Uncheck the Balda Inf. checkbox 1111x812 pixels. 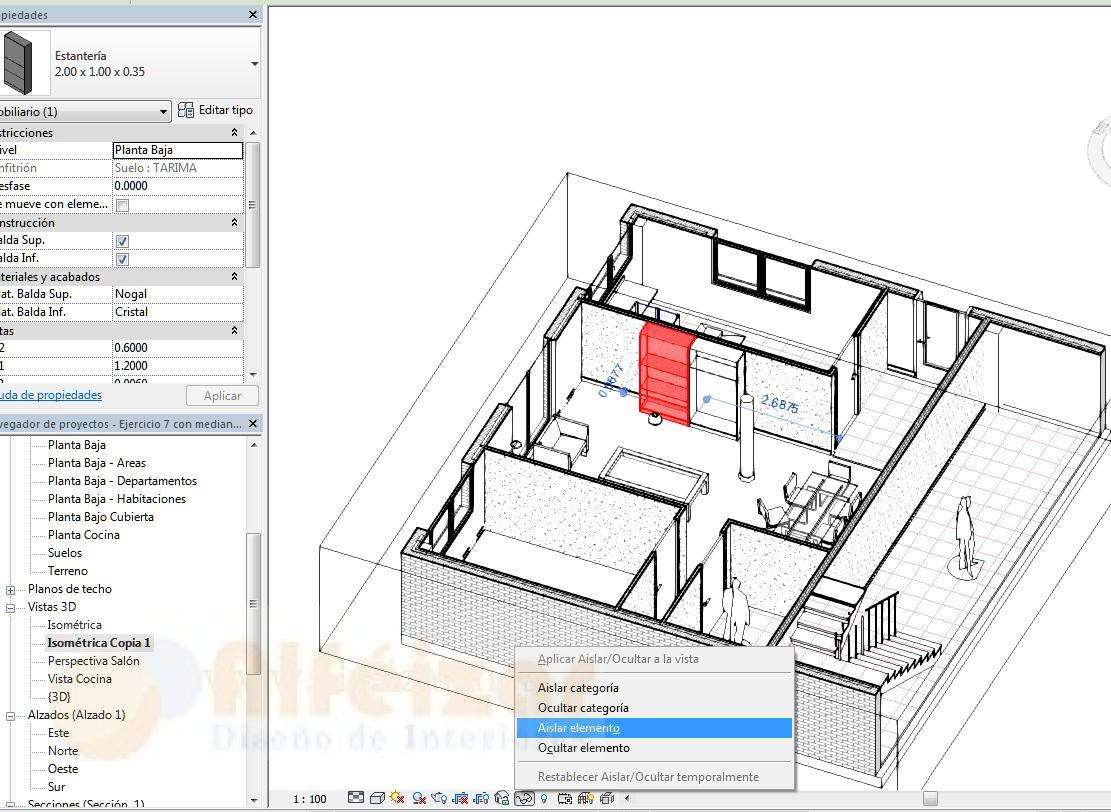(123, 259)
